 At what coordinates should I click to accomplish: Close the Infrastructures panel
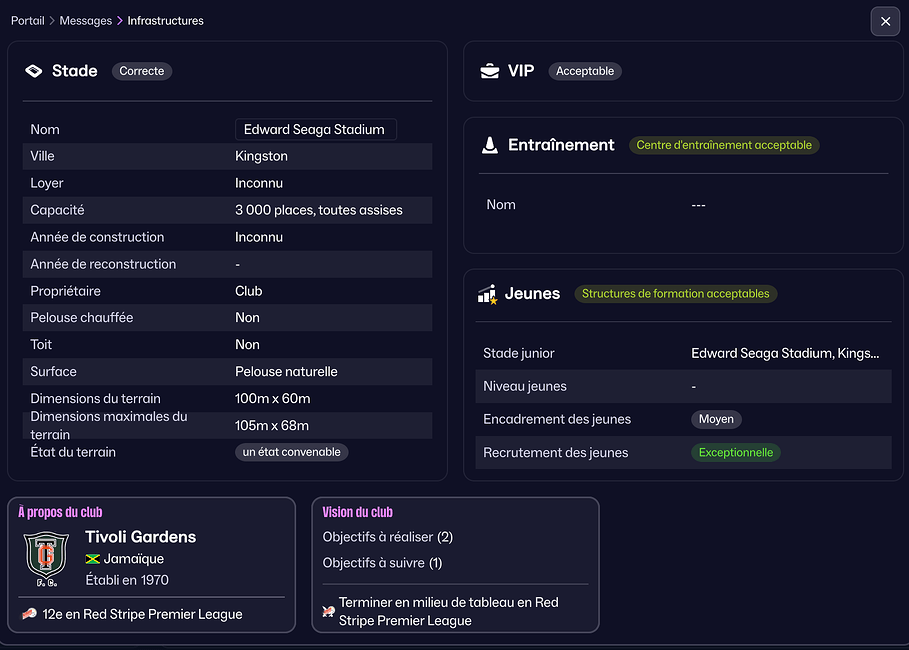click(885, 21)
